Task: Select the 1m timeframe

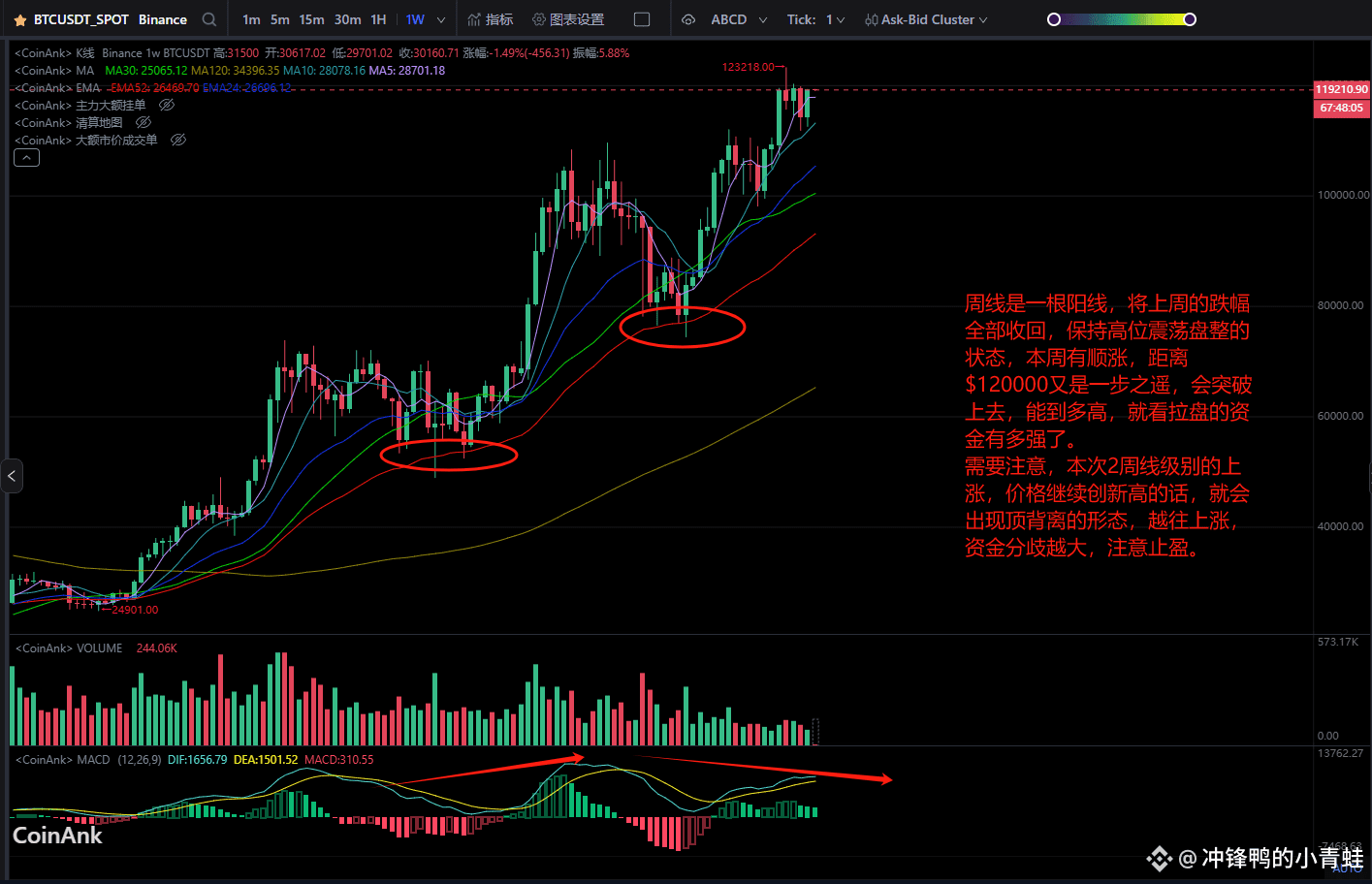Action: point(251,19)
